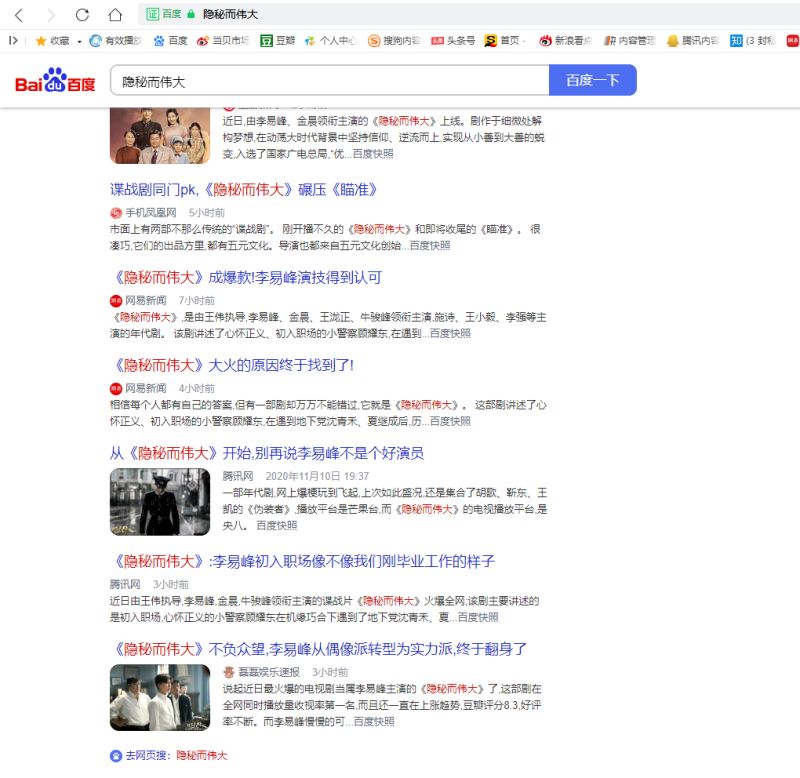
Task: Open the 头条号 bookmark
Action: [x=453, y=41]
